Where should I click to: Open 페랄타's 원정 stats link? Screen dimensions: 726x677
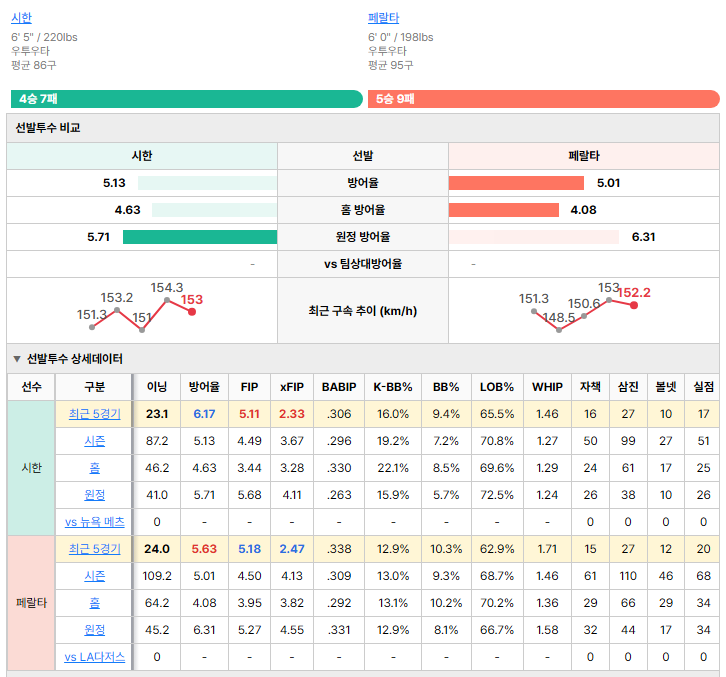94,630
